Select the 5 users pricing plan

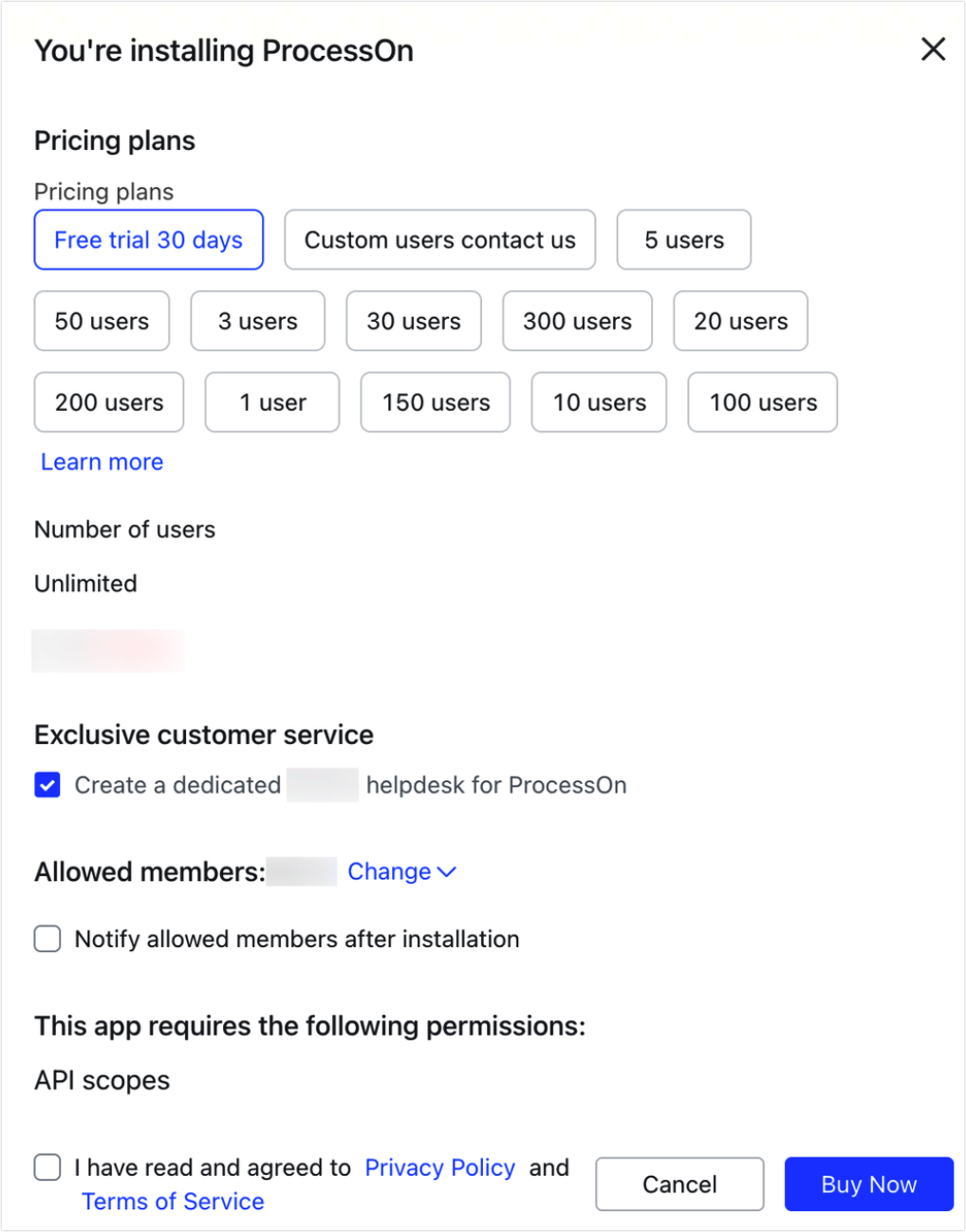tap(683, 239)
